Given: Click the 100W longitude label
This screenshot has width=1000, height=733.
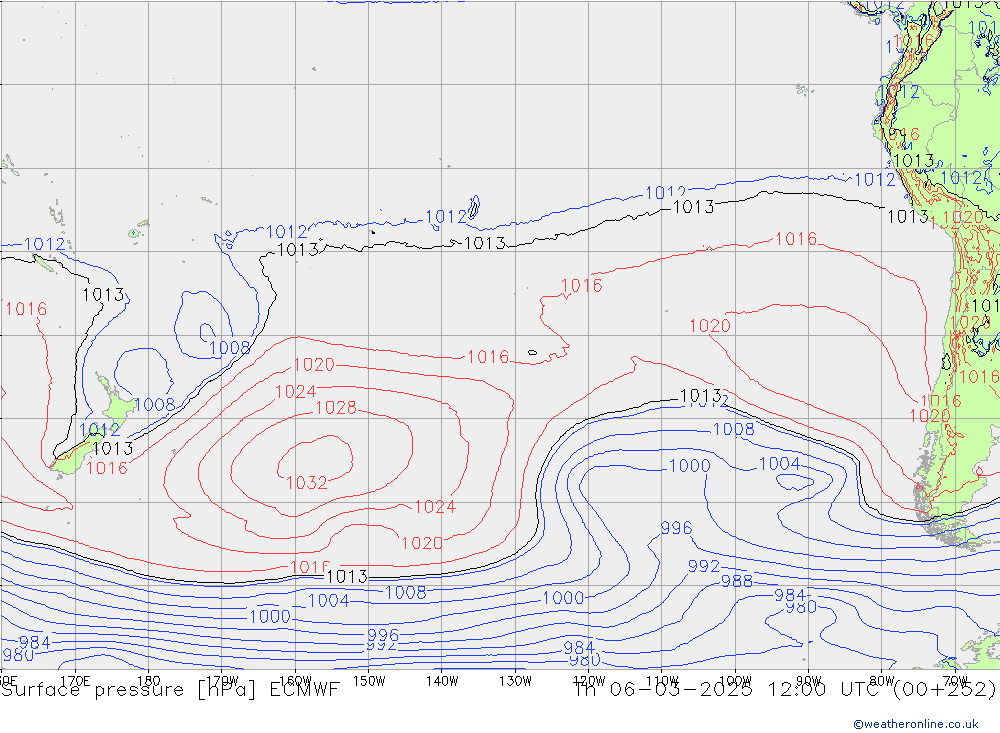Looking at the screenshot, I should (x=735, y=681).
